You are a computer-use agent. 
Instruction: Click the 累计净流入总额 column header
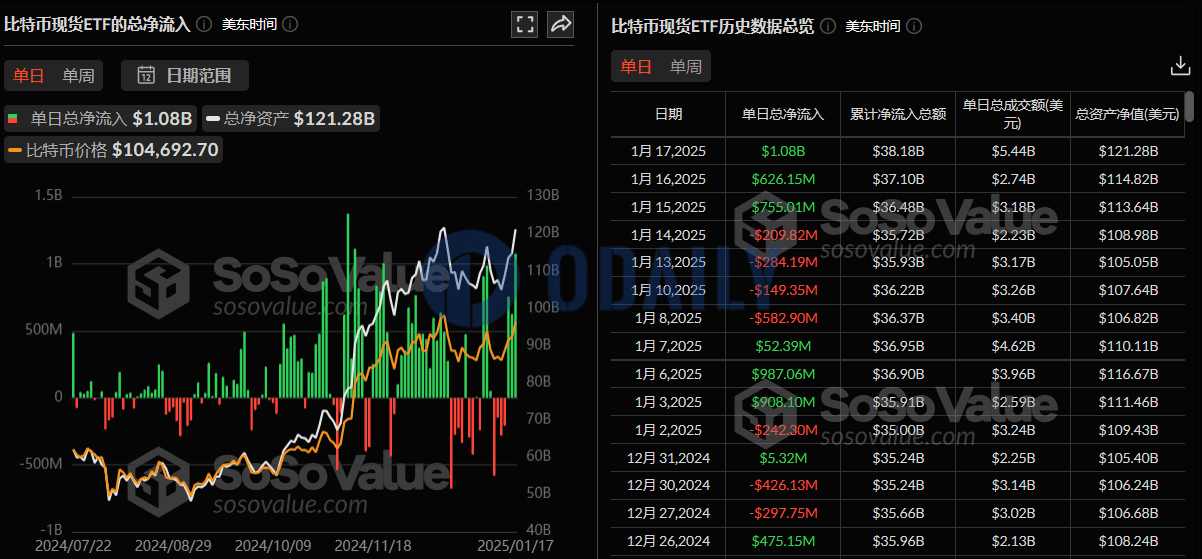click(x=898, y=114)
